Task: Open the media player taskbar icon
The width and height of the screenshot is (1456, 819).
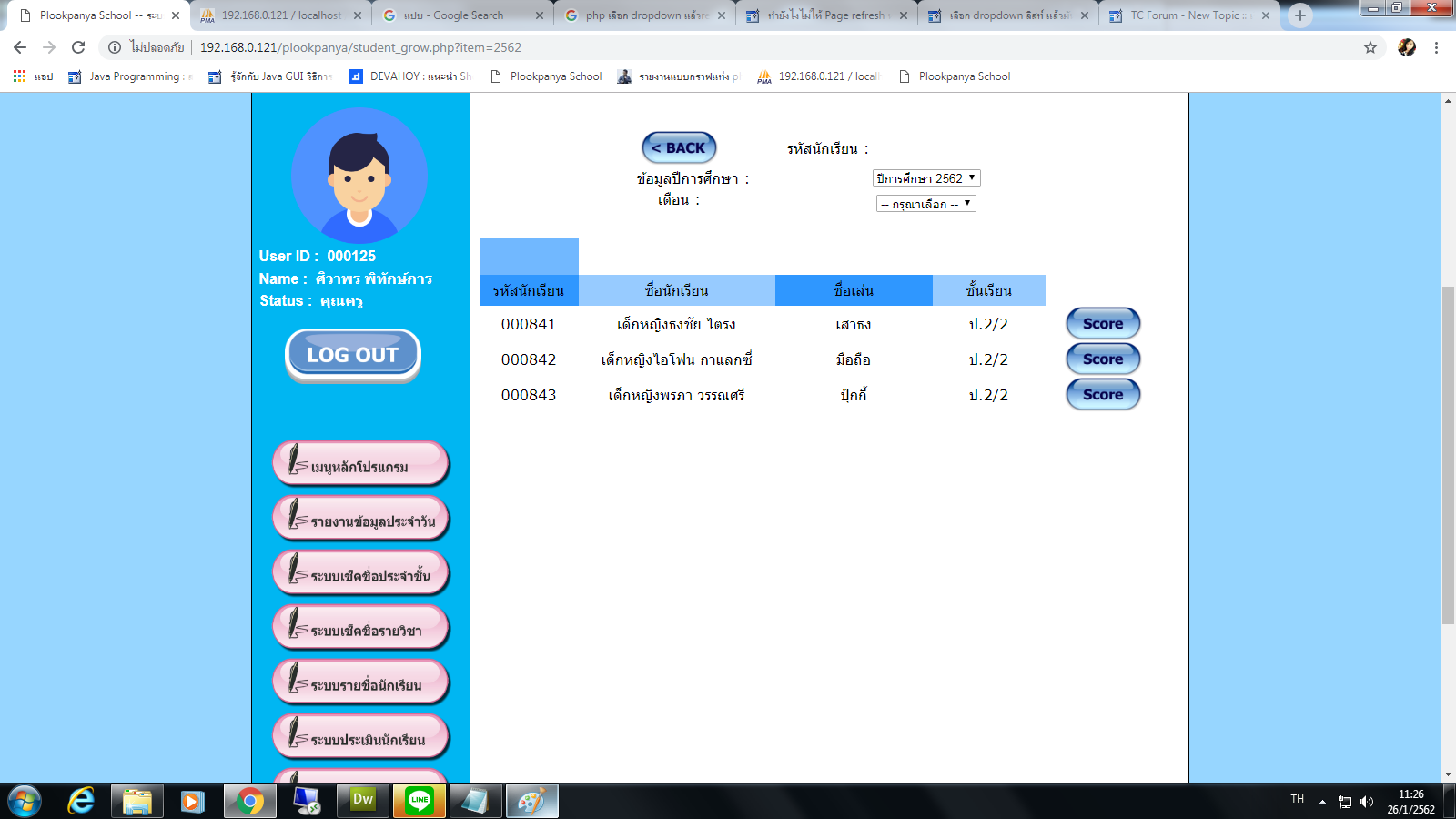Action: pos(192,802)
